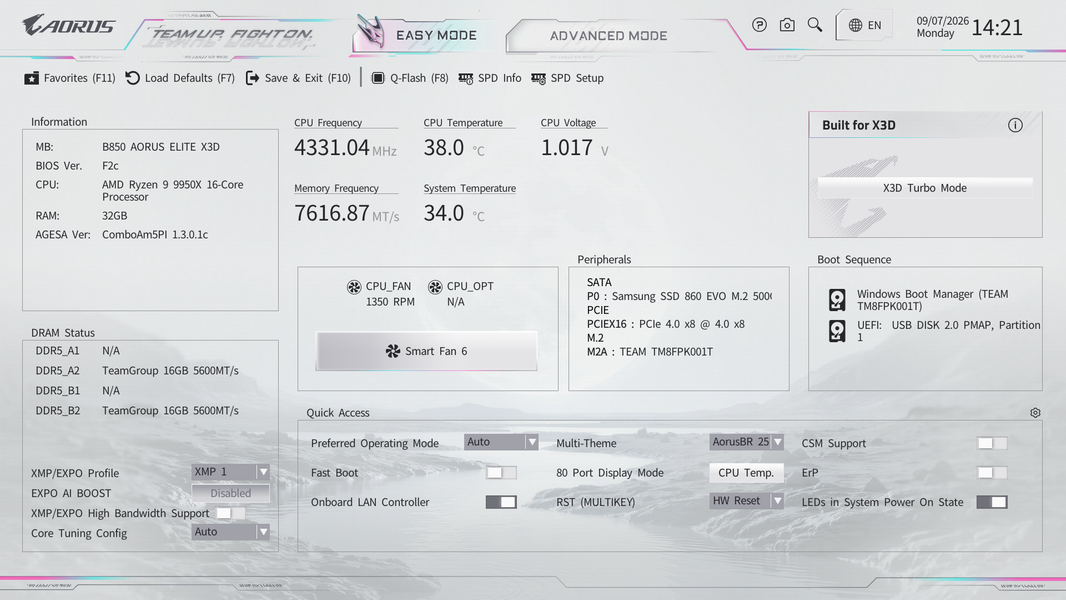Open Smart Fan 6 settings
The image size is (1066, 600).
(426, 351)
